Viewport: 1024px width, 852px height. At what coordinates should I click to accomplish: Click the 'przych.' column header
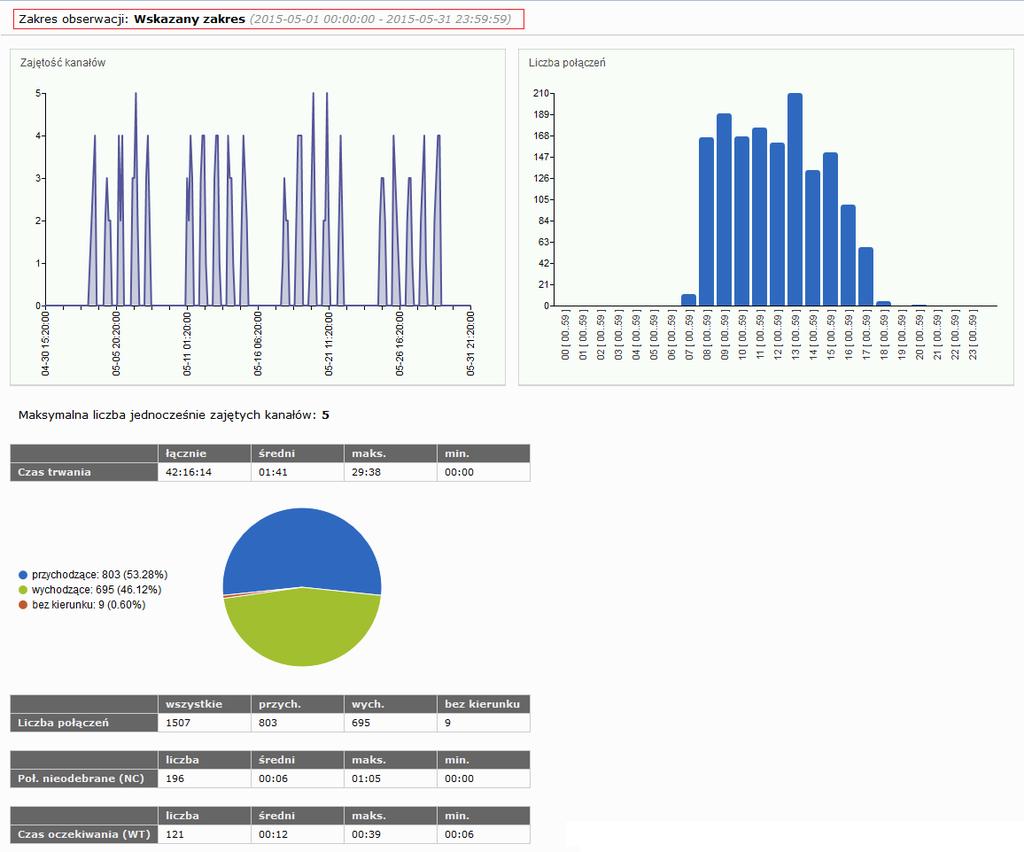(x=298, y=704)
